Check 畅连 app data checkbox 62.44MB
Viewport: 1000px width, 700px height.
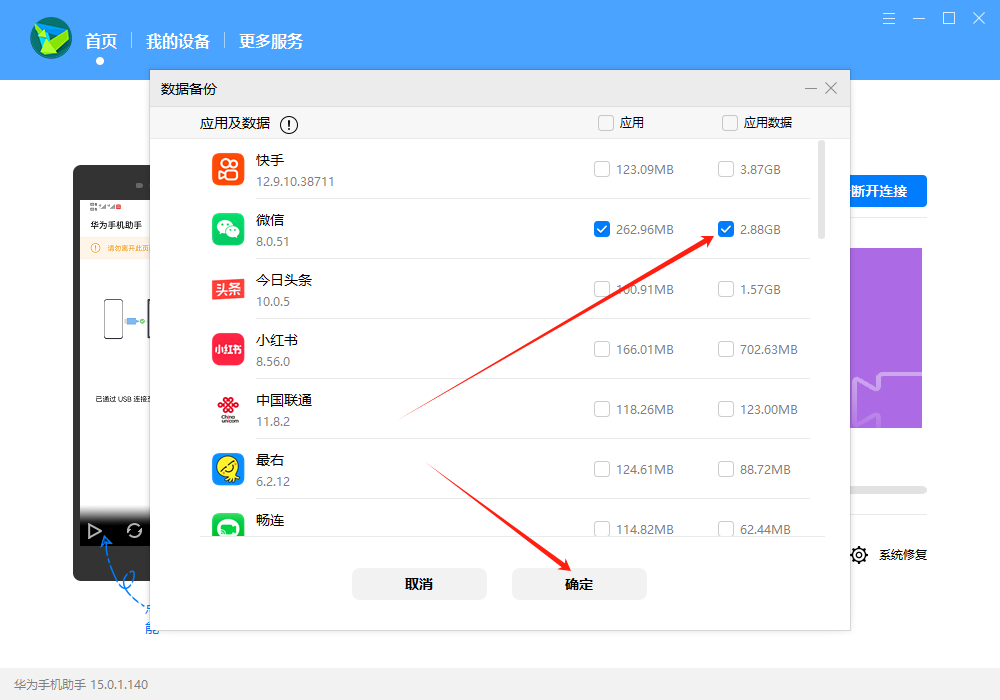tap(726, 529)
